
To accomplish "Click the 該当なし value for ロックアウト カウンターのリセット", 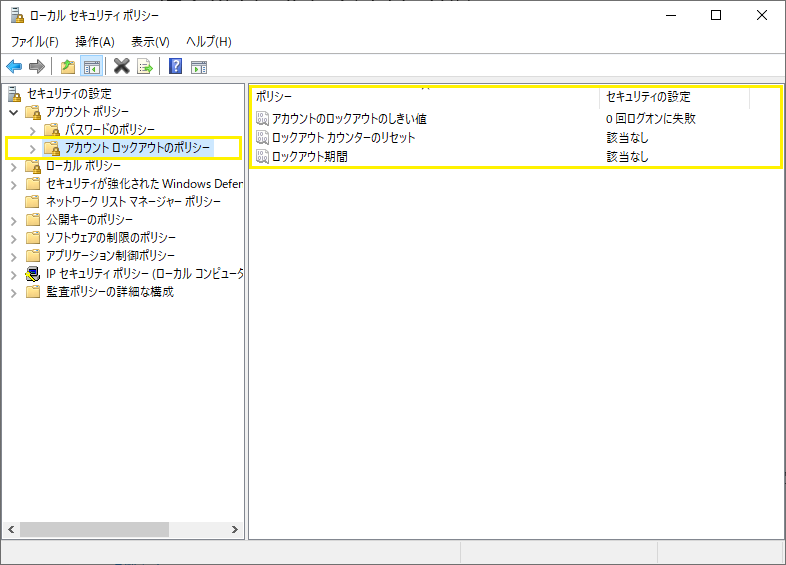I will tap(627, 137).
